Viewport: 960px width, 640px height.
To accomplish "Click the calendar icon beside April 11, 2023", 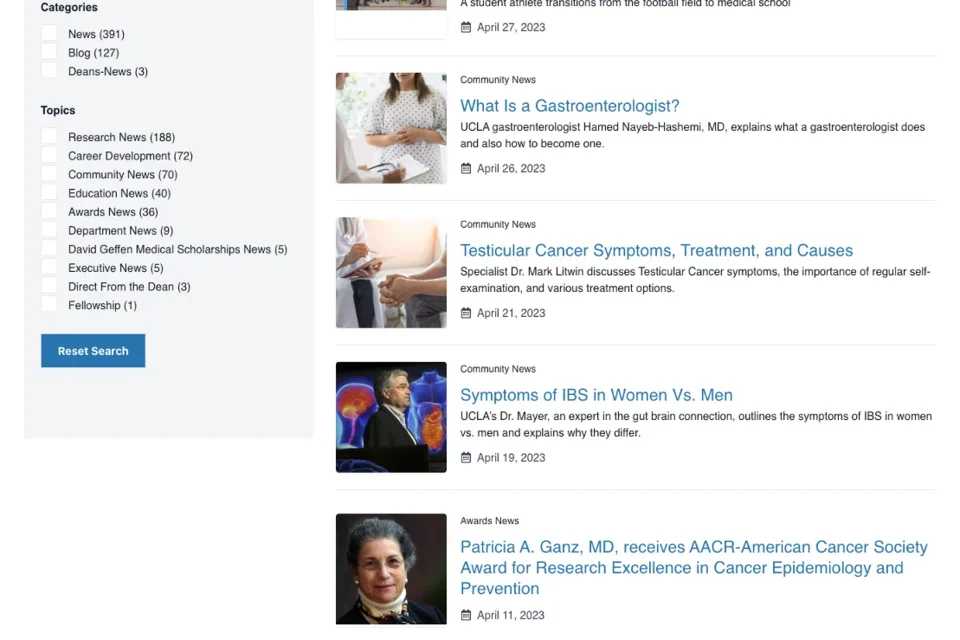I will (466, 614).
